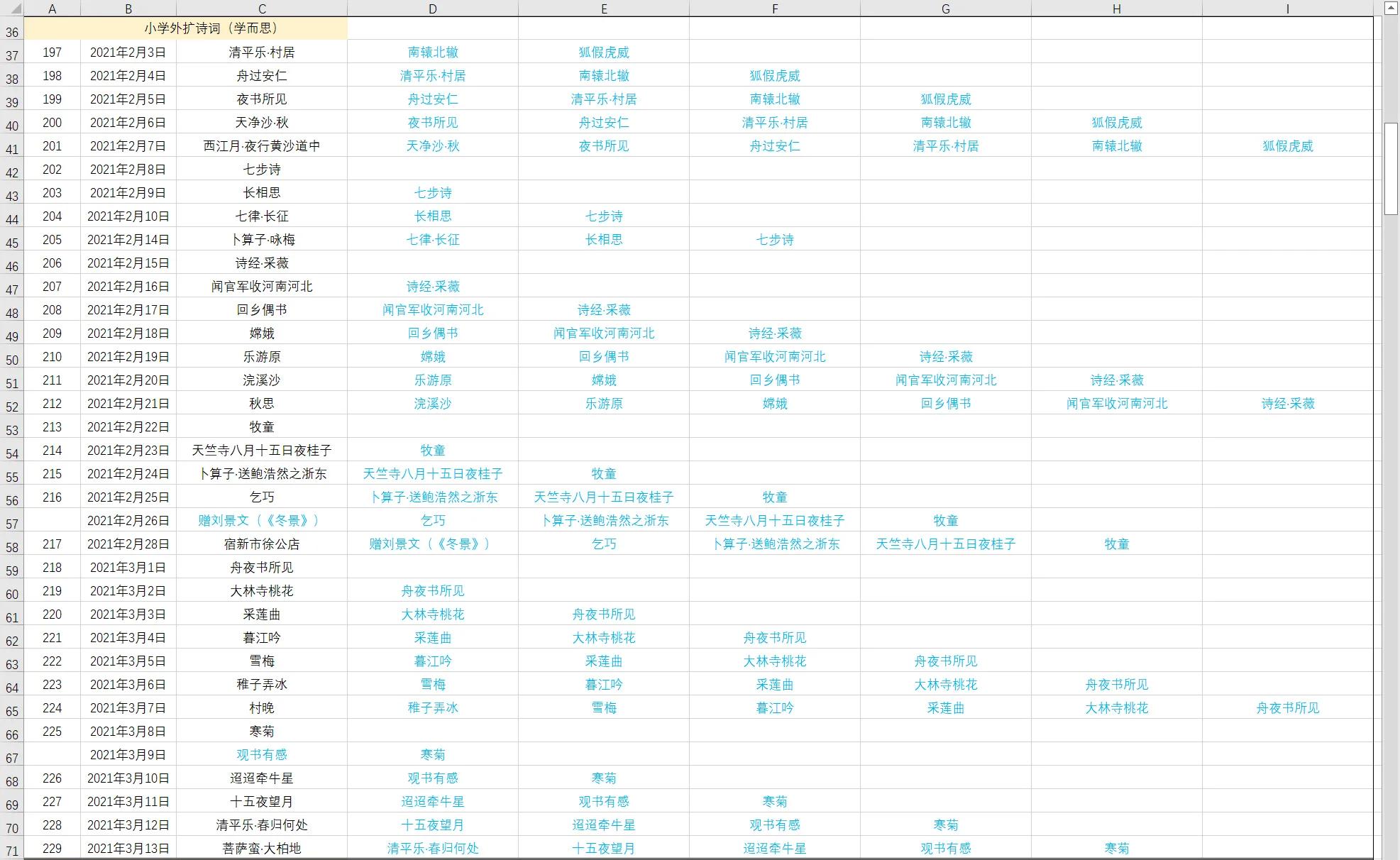Select 嫦娥 in the 2021年2月19日 row
Viewport: 1400px width, 860px height.
433,356
